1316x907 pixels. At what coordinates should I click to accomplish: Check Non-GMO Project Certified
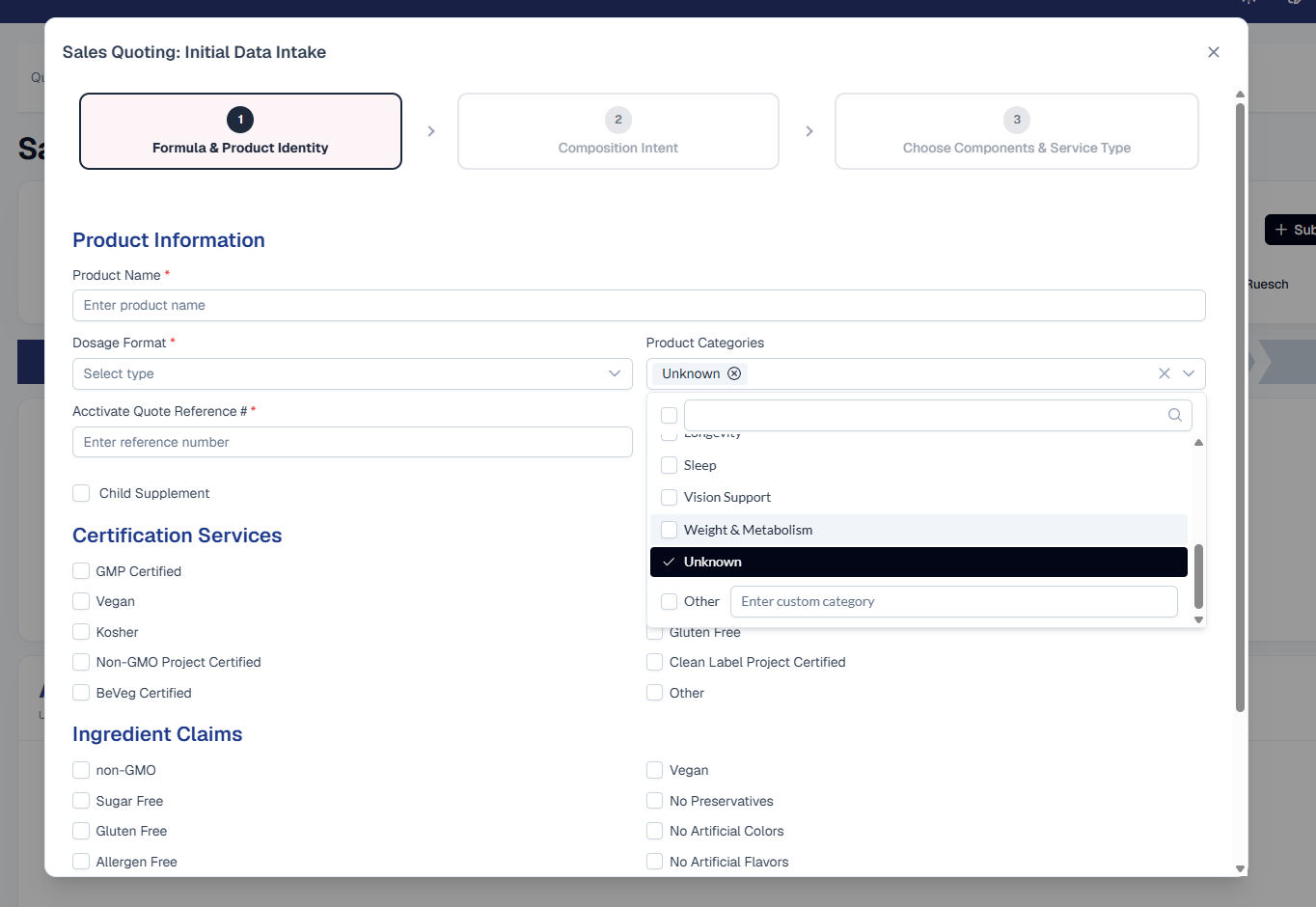(x=81, y=662)
